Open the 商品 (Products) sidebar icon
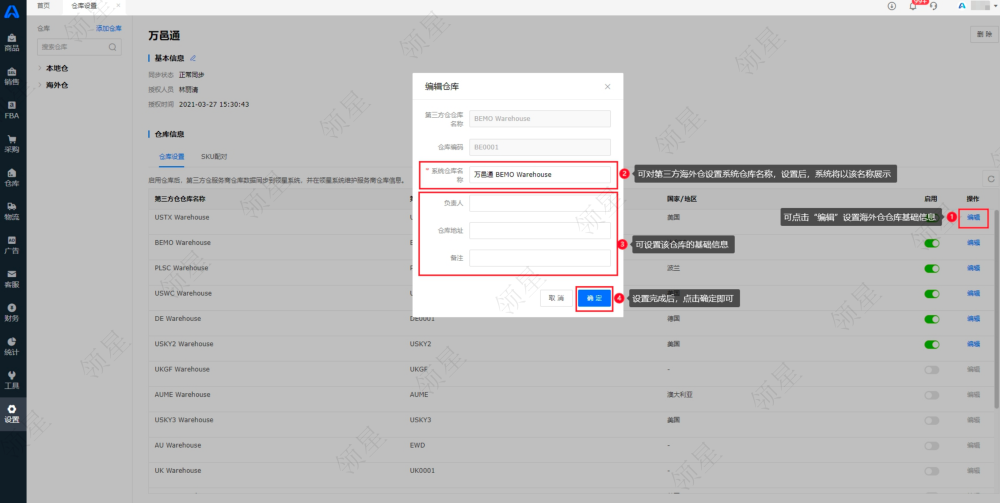The height and width of the screenshot is (503, 1000). [12, 42]
